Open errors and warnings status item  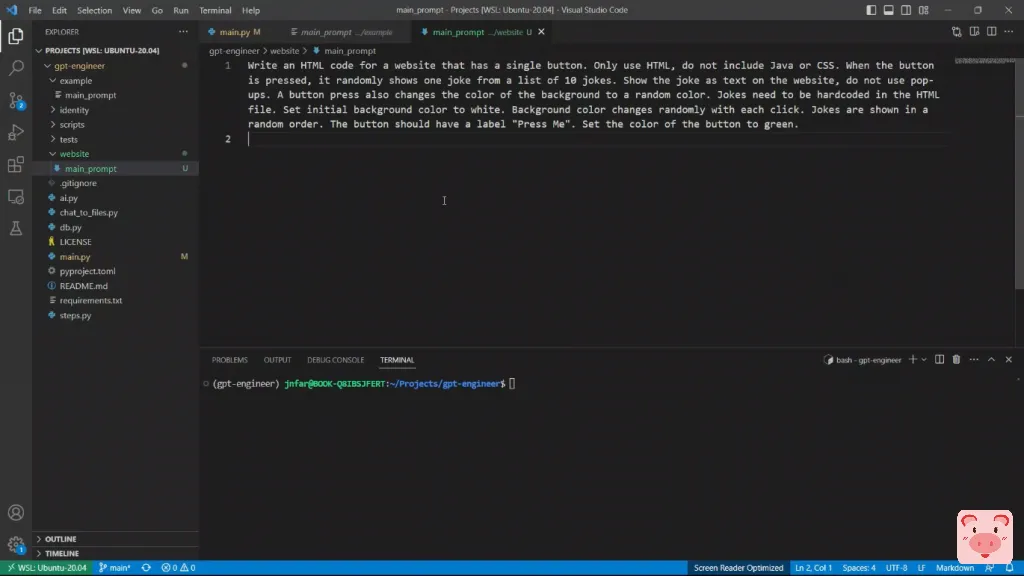[x=178, y=568]
